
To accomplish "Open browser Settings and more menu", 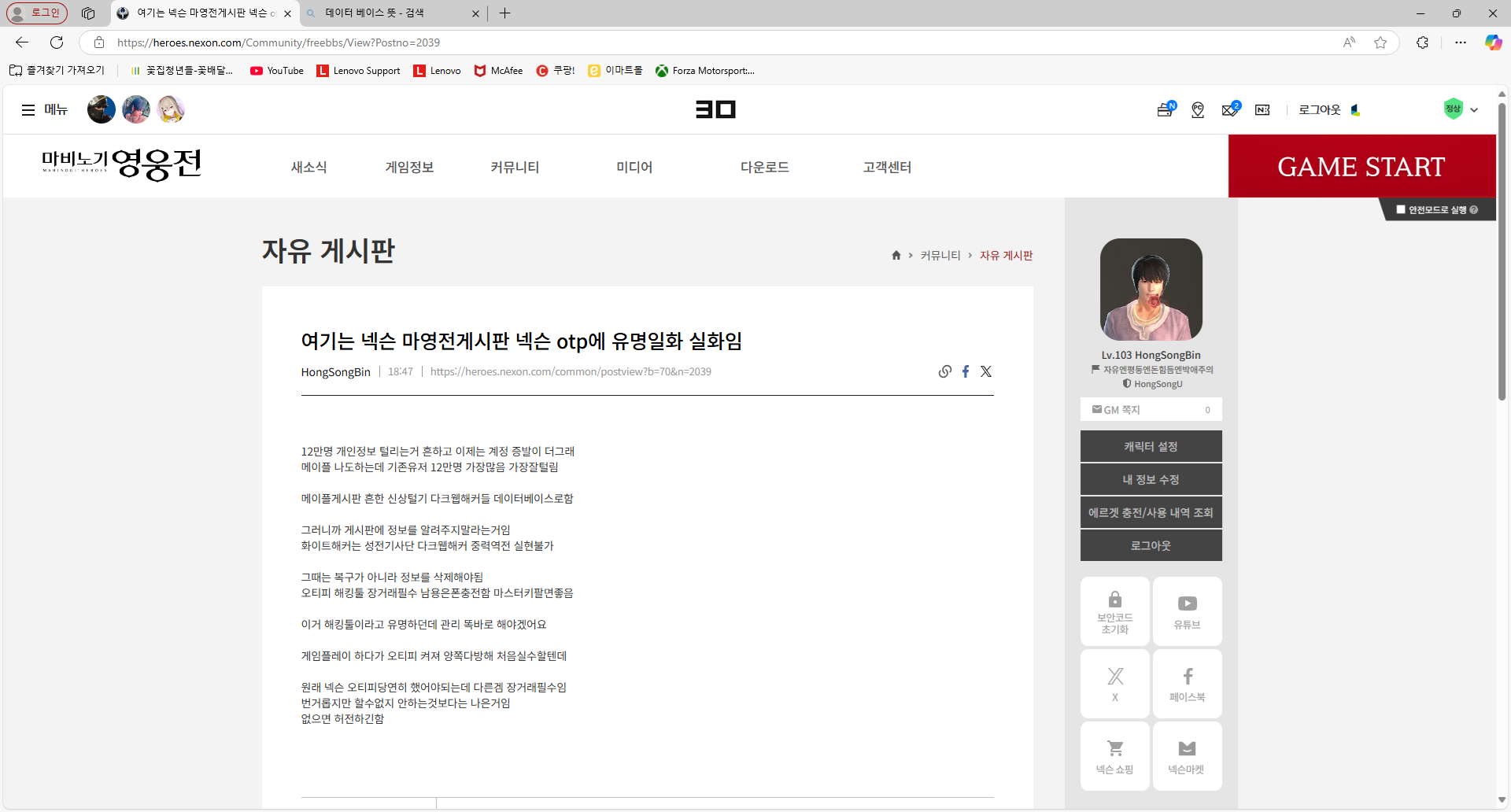I will pyautogui.click(x=1461, y=42).
